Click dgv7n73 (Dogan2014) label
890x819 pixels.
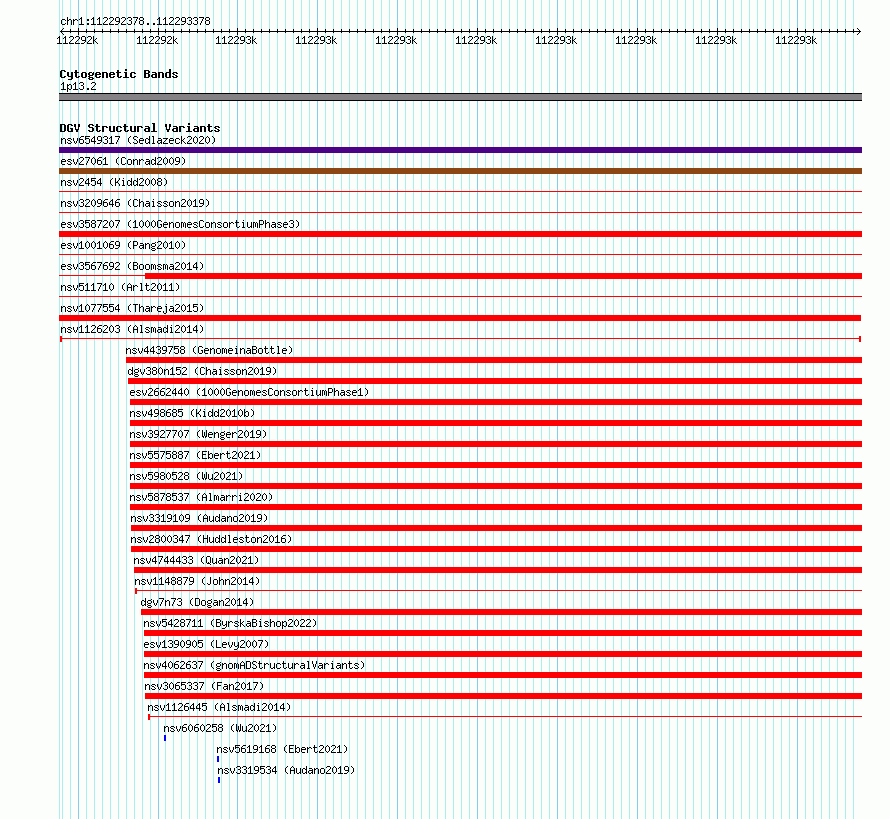(x=197, y=602)
